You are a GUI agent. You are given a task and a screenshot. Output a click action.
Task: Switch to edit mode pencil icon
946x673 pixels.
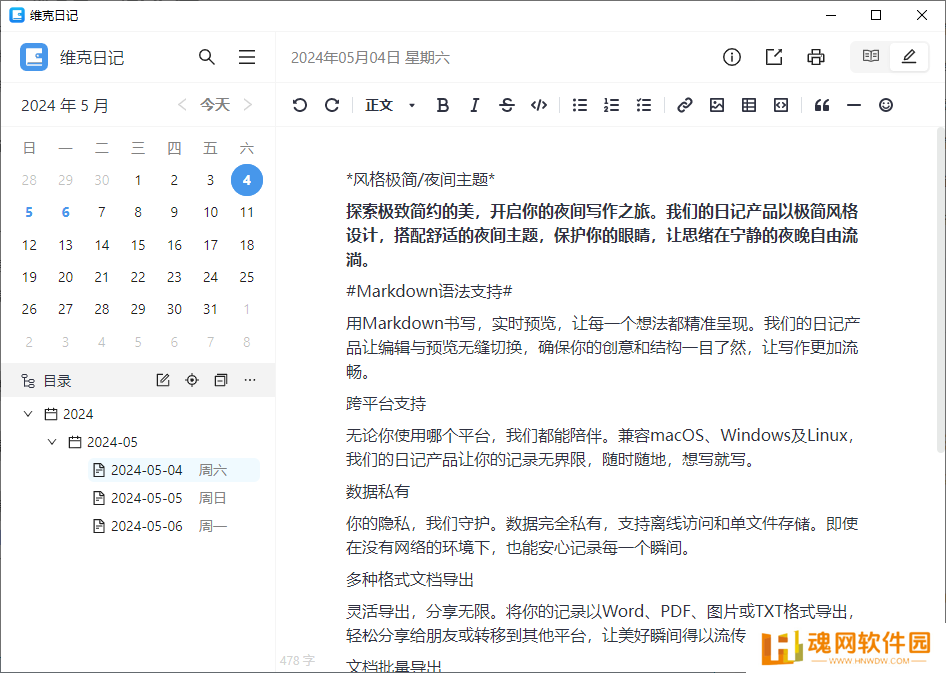click(x=909, y=57)
